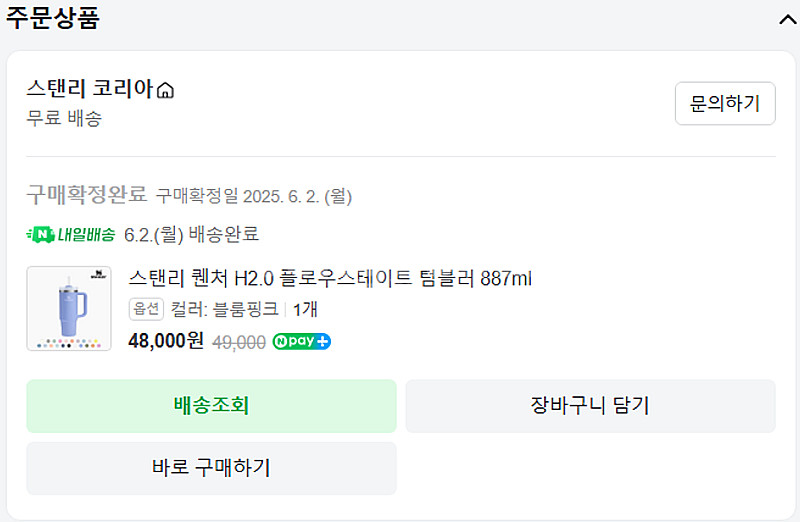Open the tumbler product thumbnail
The width and height of the screenshot is (800, 522).
coord(69,308)
